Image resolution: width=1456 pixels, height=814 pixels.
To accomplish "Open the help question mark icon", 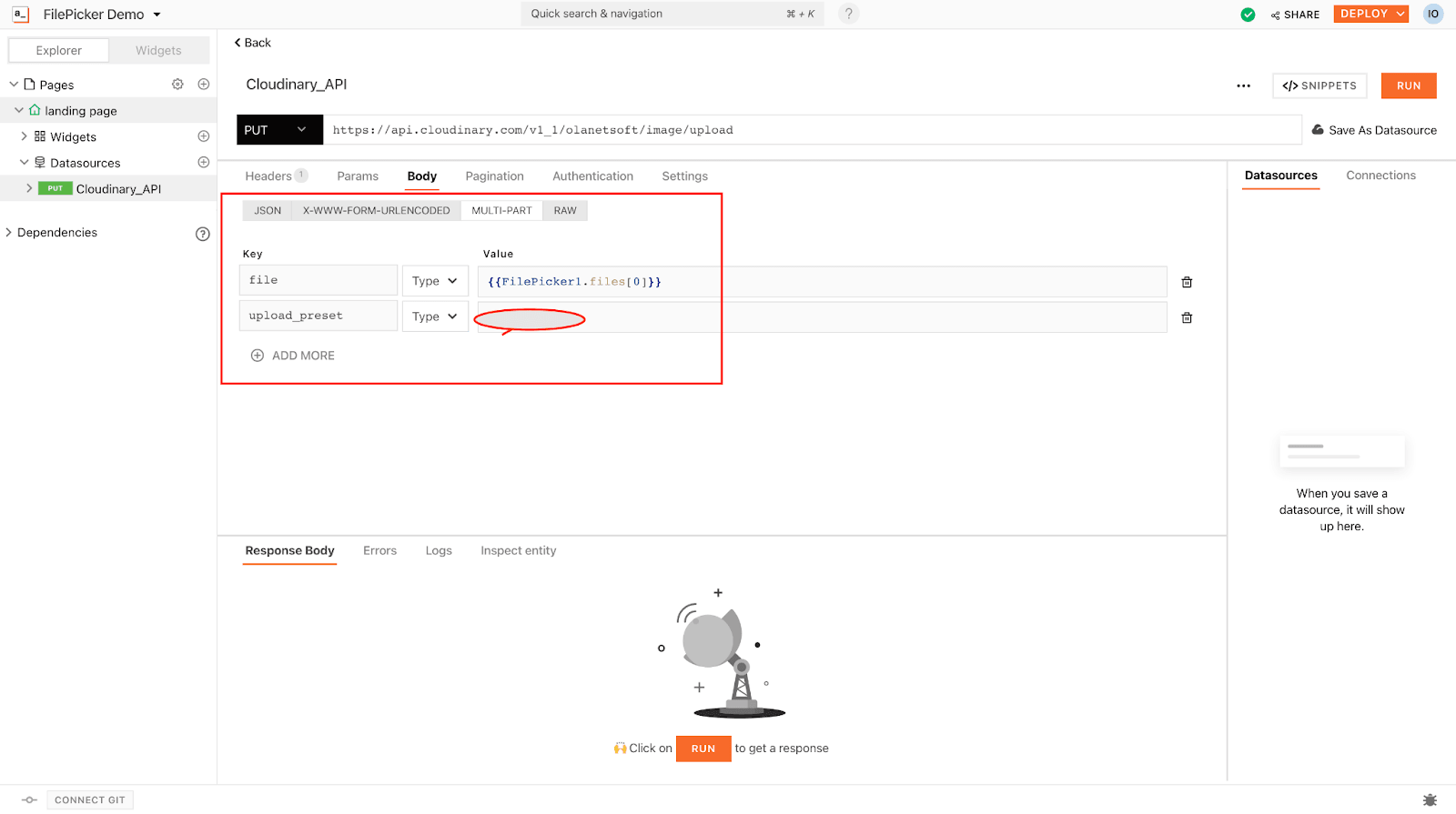I will pyautogui.click(x=848, y=14).
